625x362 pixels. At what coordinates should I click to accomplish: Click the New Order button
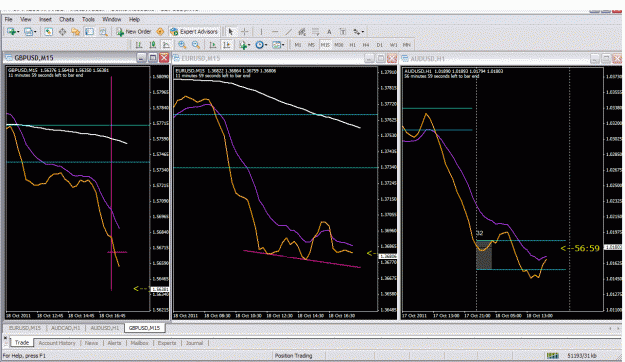[x=134, y=31]
